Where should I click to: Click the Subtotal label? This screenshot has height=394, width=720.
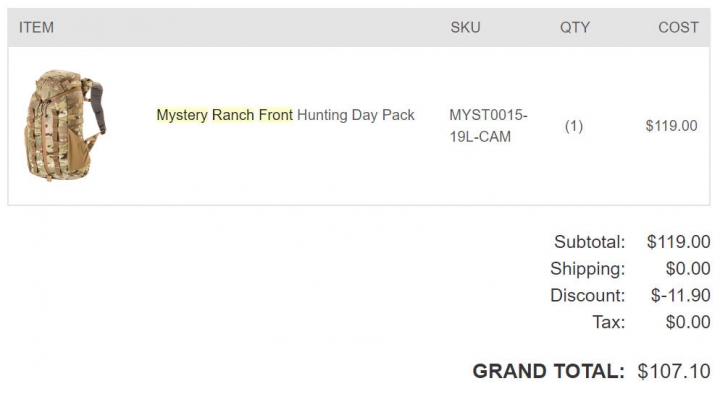(590, 242)
